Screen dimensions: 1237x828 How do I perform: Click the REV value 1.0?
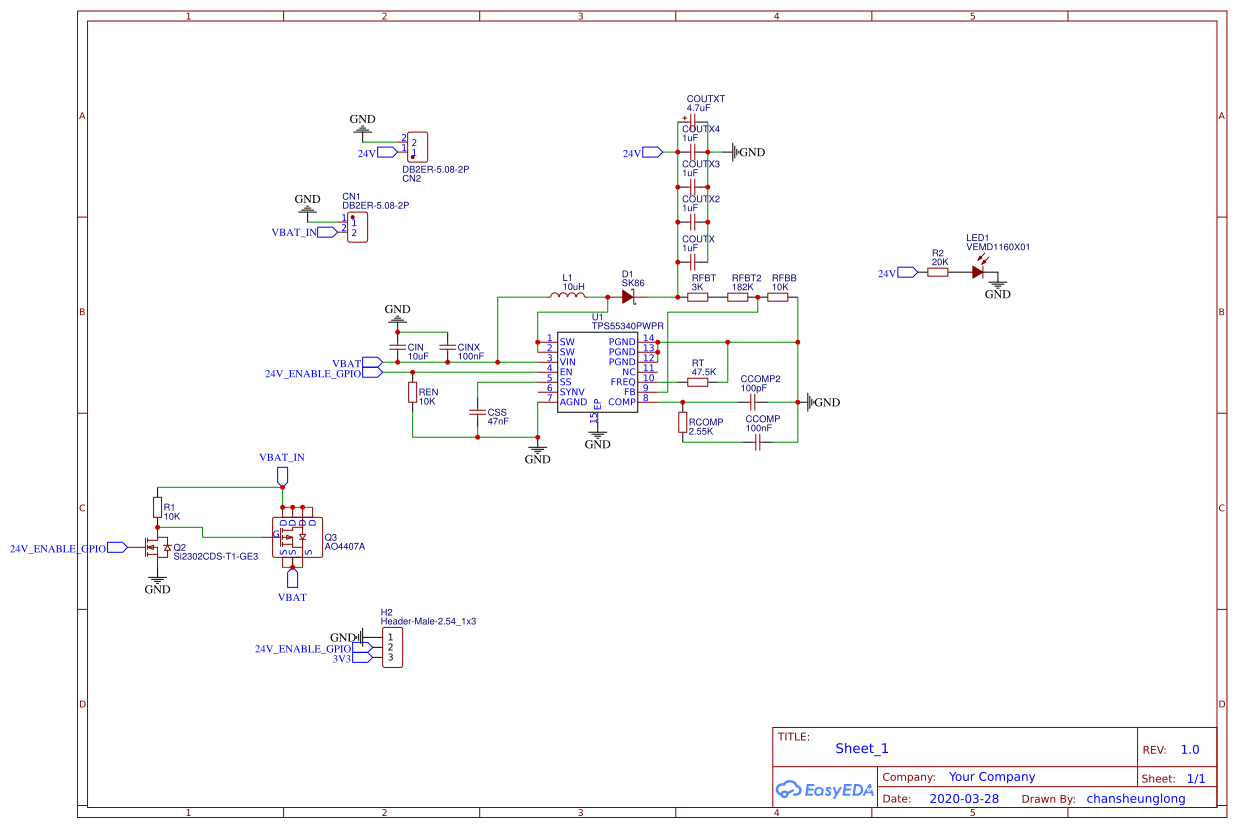1190,750
